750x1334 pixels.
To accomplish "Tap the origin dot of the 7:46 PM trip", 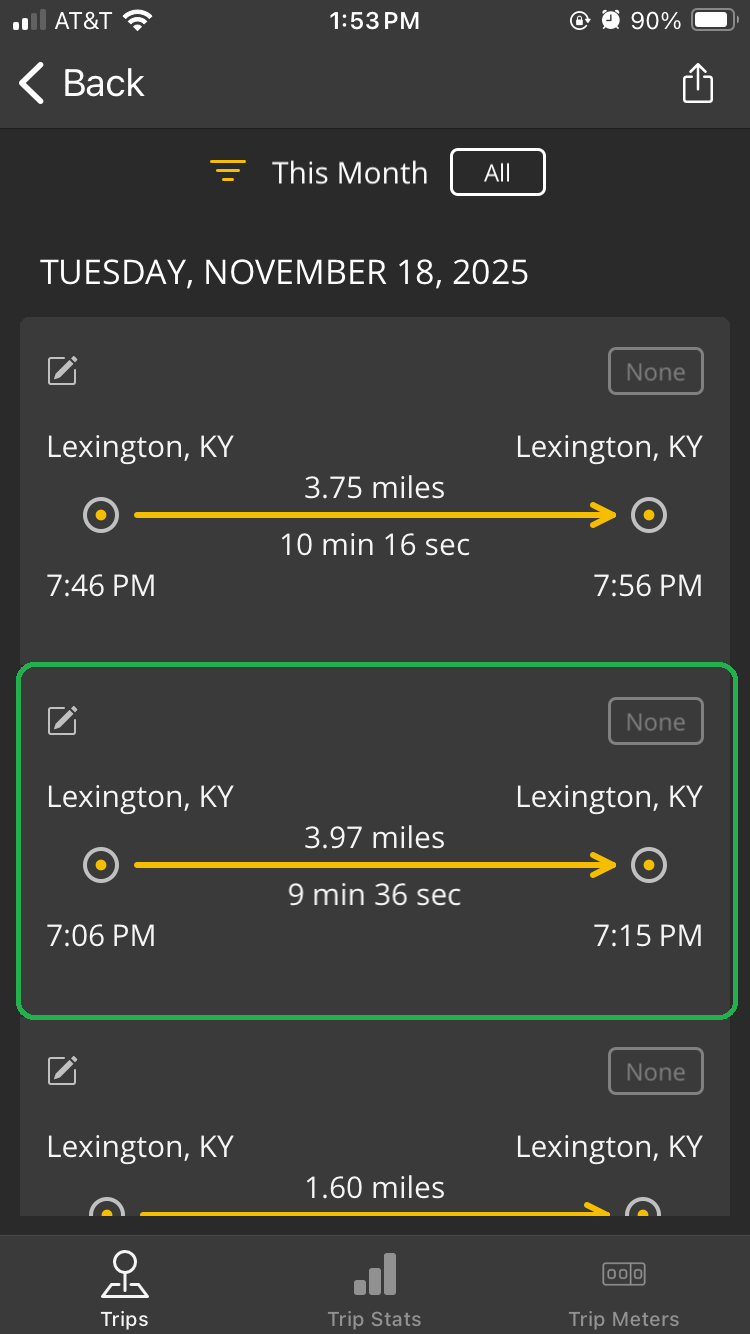I will 101,515.
